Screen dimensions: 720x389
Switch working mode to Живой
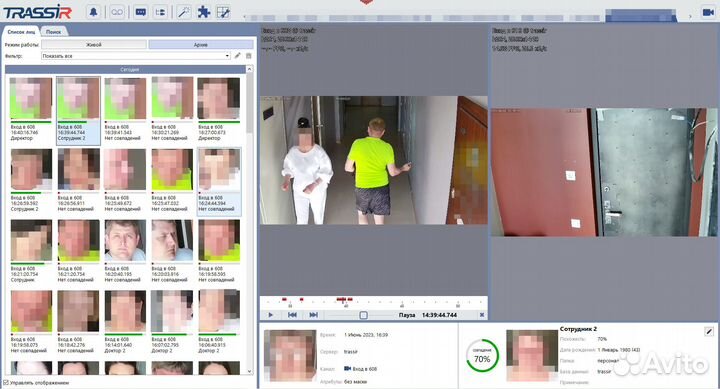[94, 45]
